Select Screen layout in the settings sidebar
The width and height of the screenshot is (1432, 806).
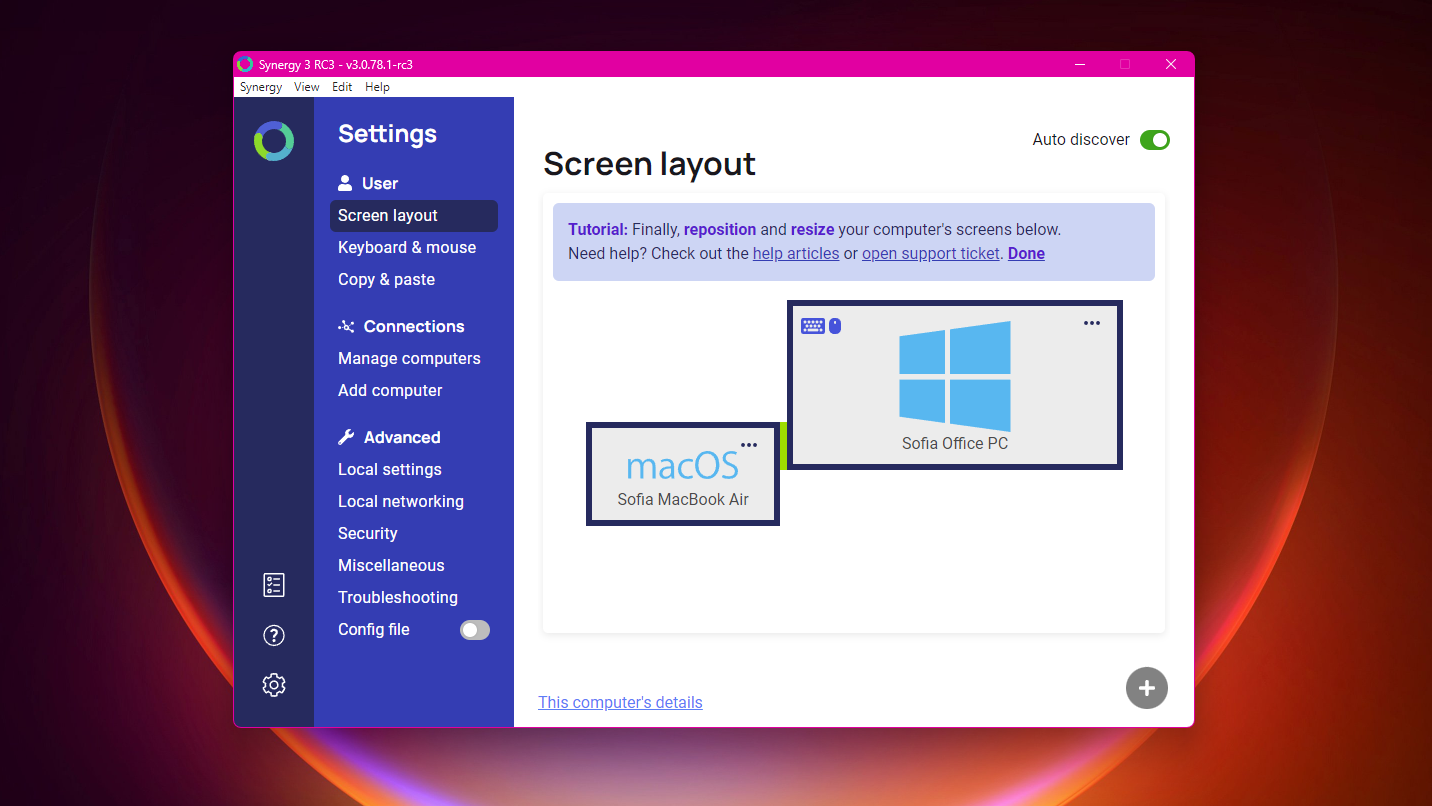point(414,216)
